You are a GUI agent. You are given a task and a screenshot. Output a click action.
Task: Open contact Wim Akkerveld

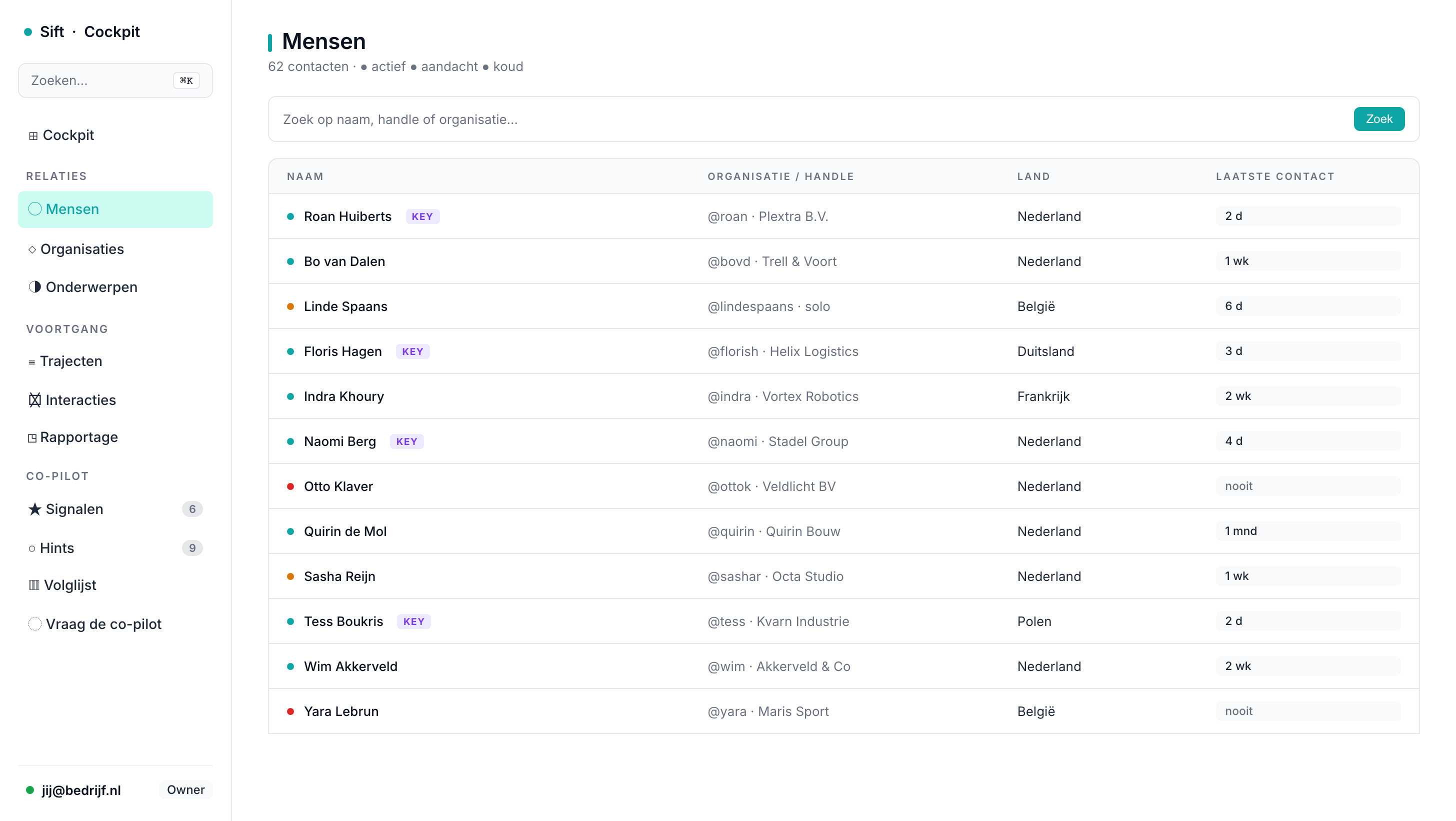tap(350, 666)
